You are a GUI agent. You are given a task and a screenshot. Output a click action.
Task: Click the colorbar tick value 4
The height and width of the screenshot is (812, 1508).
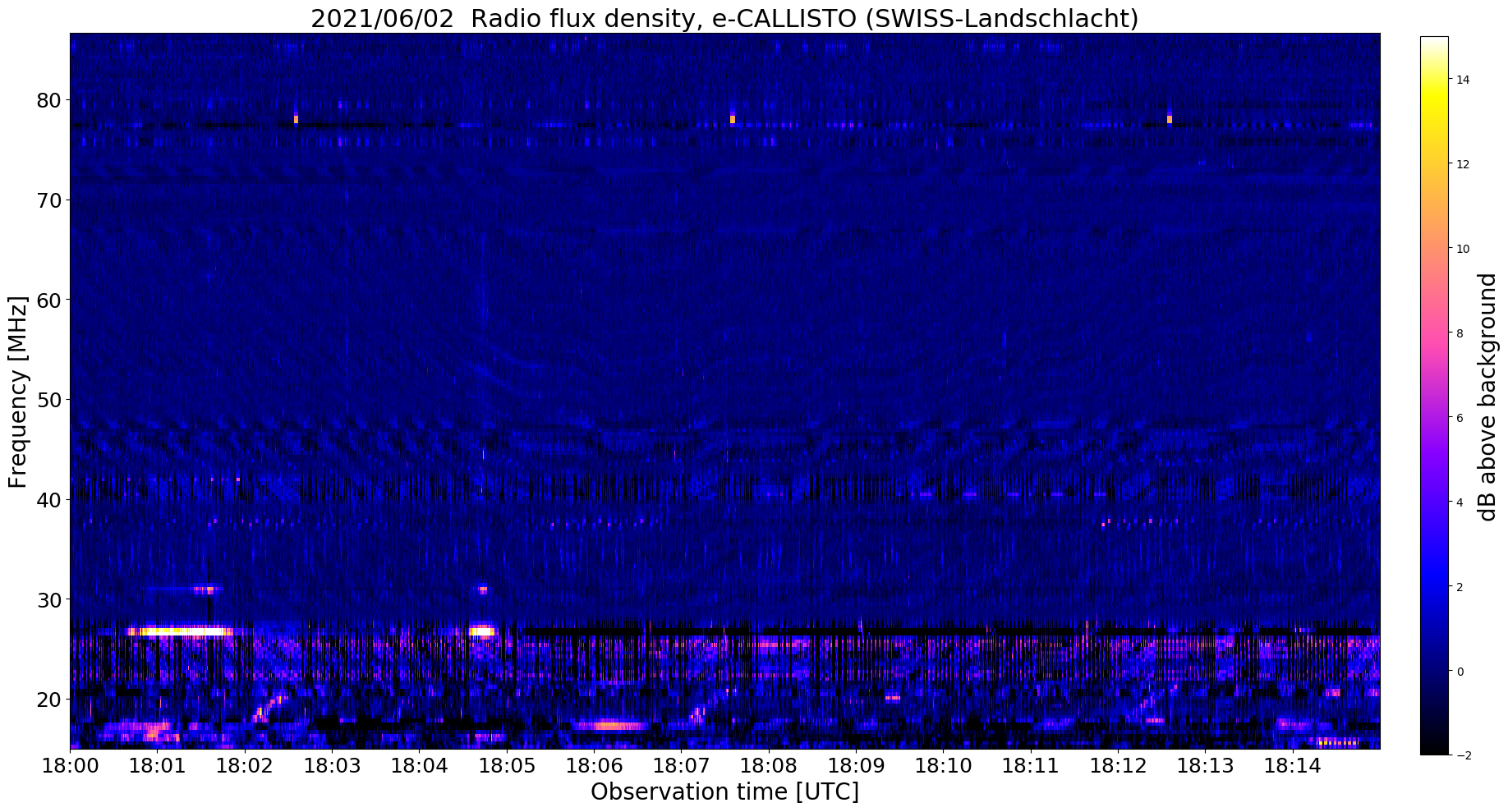tap(1460, 502)
